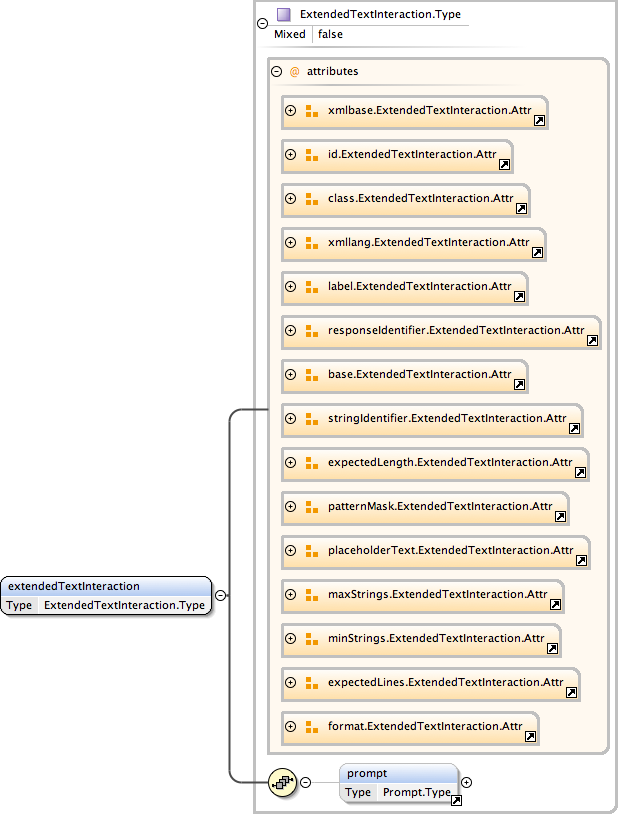Click the orange attribute icon of id.ExtendedTextInteraction.Attr
This screenshot has height=814, width=618.
click(311, 155)
